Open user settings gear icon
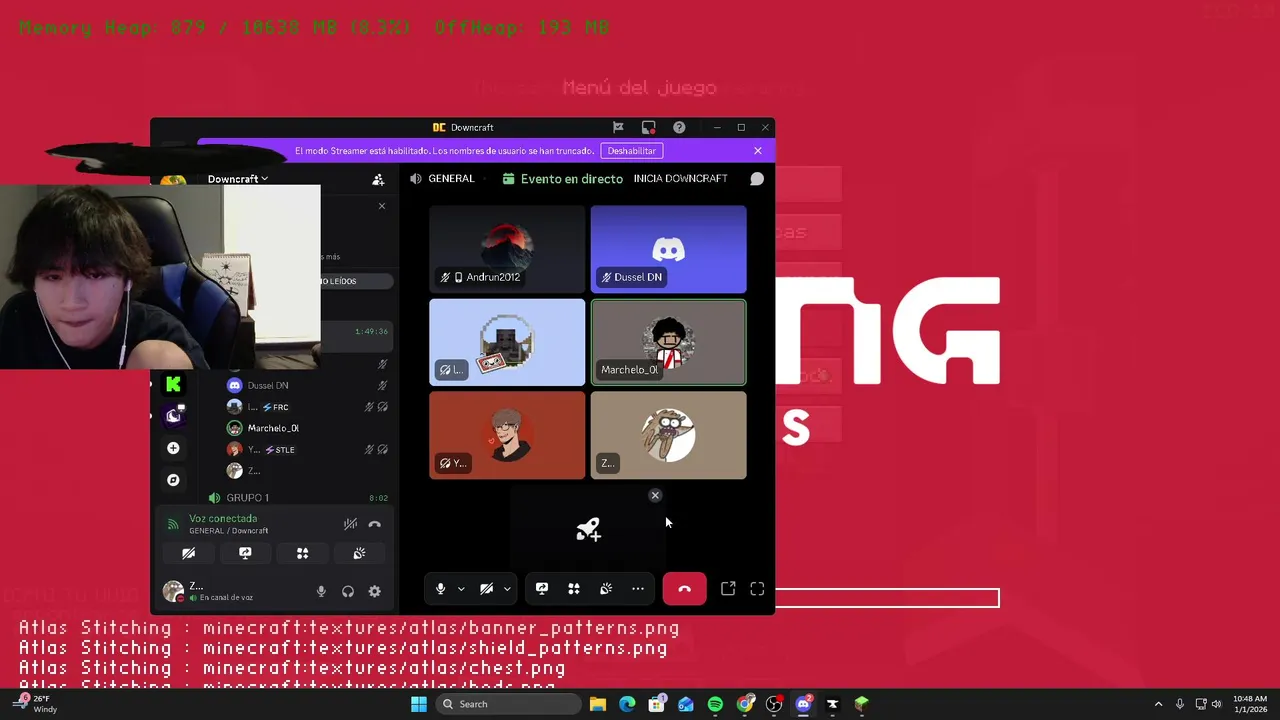Viewport: 1280px width, 720px height. point(374,591)
